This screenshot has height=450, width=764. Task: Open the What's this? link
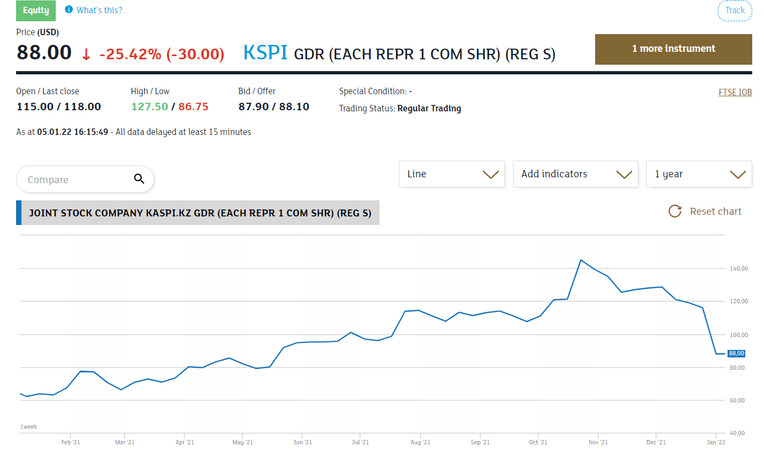(99, 10)
